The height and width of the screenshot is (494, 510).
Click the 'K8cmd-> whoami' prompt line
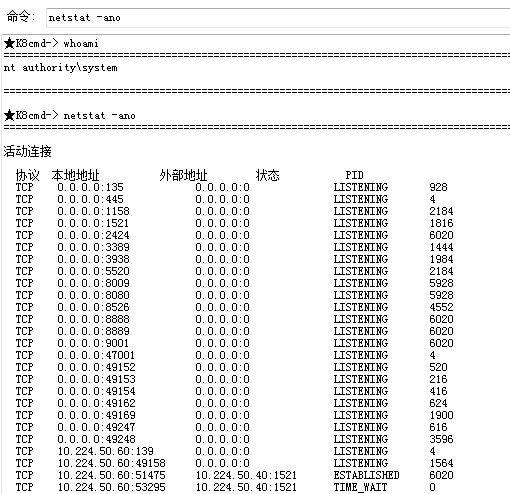click(51, 43)
